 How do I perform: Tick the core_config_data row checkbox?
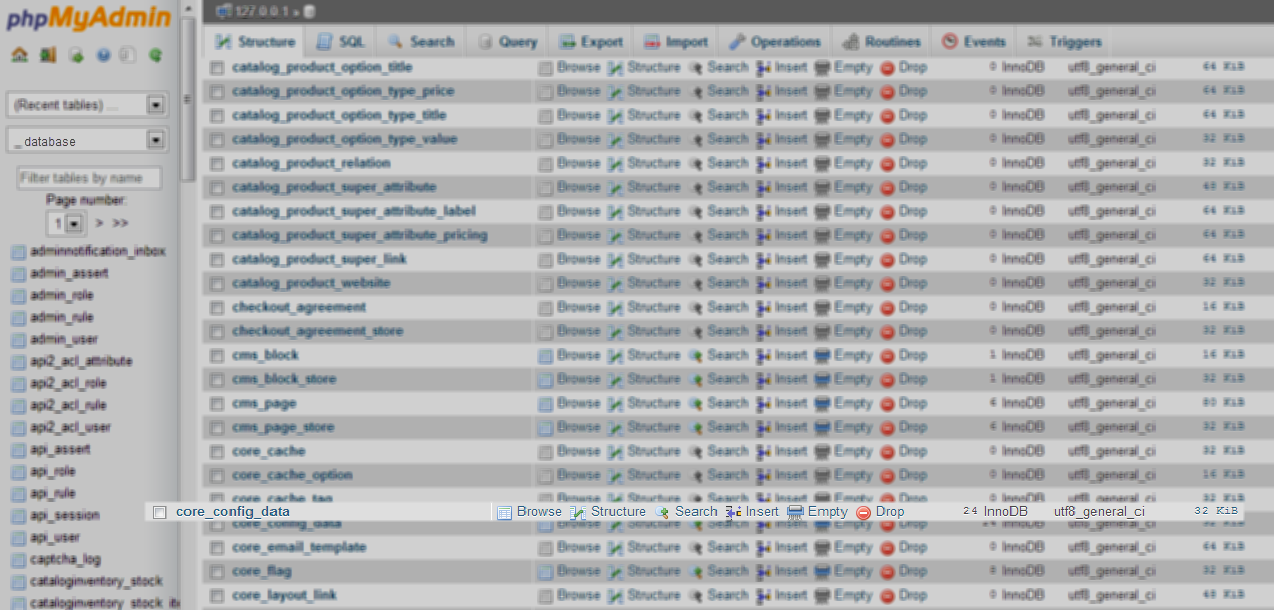(x=160, y=512)
